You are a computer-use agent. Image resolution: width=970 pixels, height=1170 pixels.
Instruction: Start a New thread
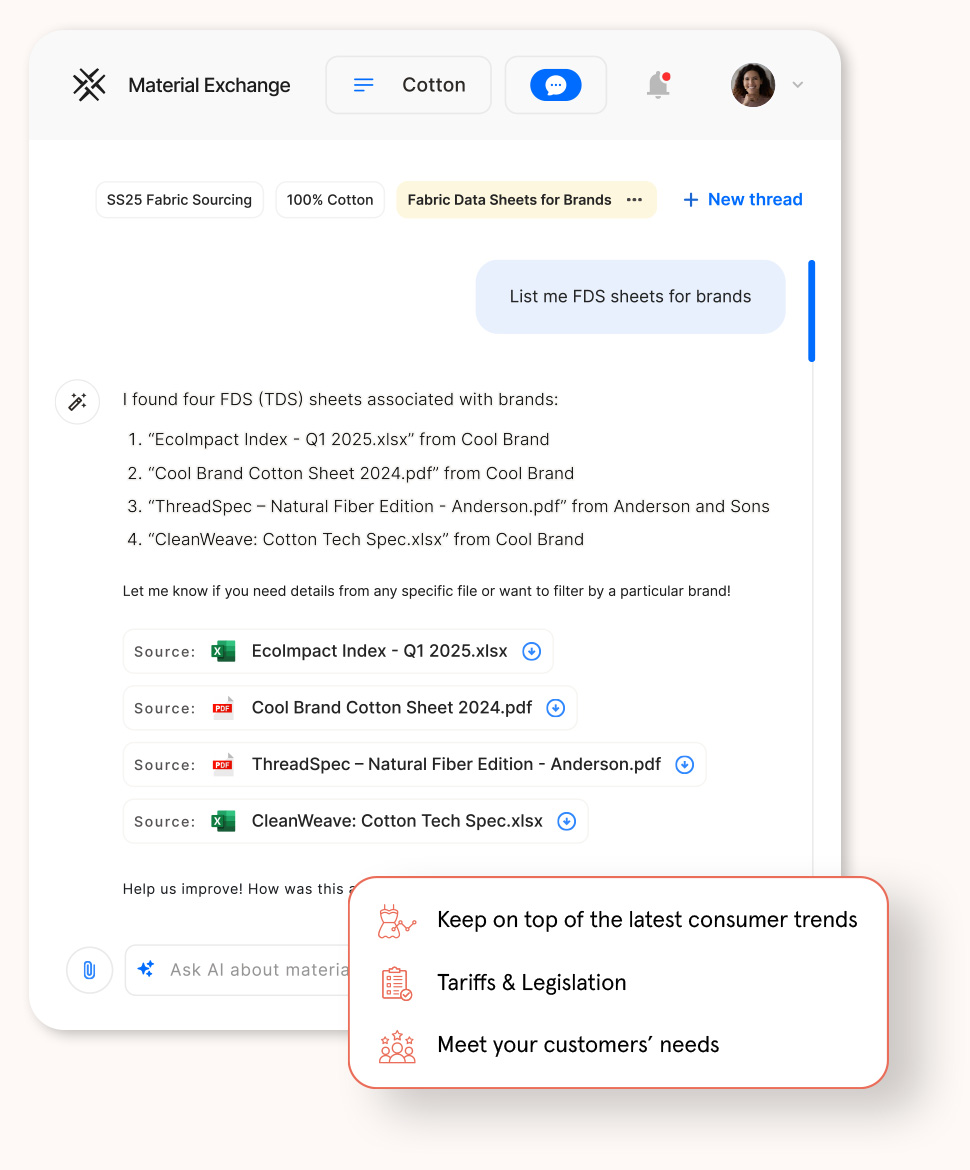click(x=743, y=200)
